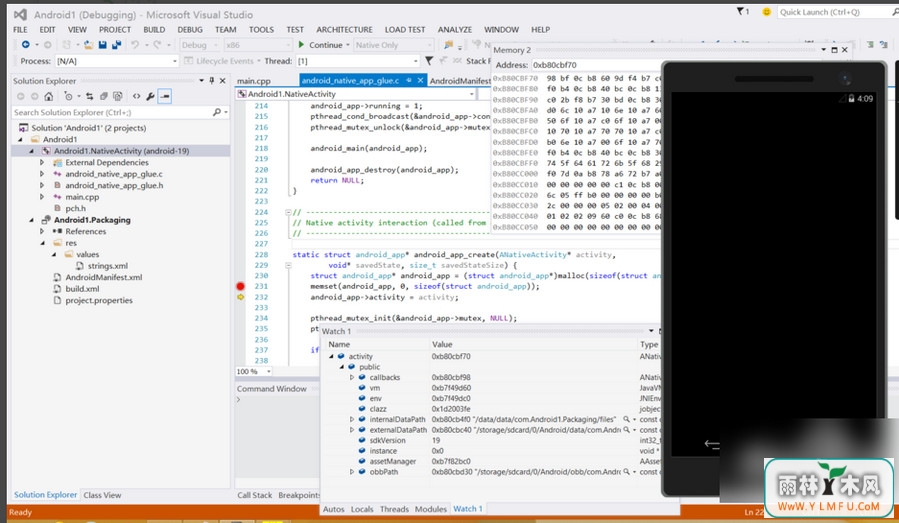Click the Save file toolbar icon
899x523 pixels.
pos(103,45)
